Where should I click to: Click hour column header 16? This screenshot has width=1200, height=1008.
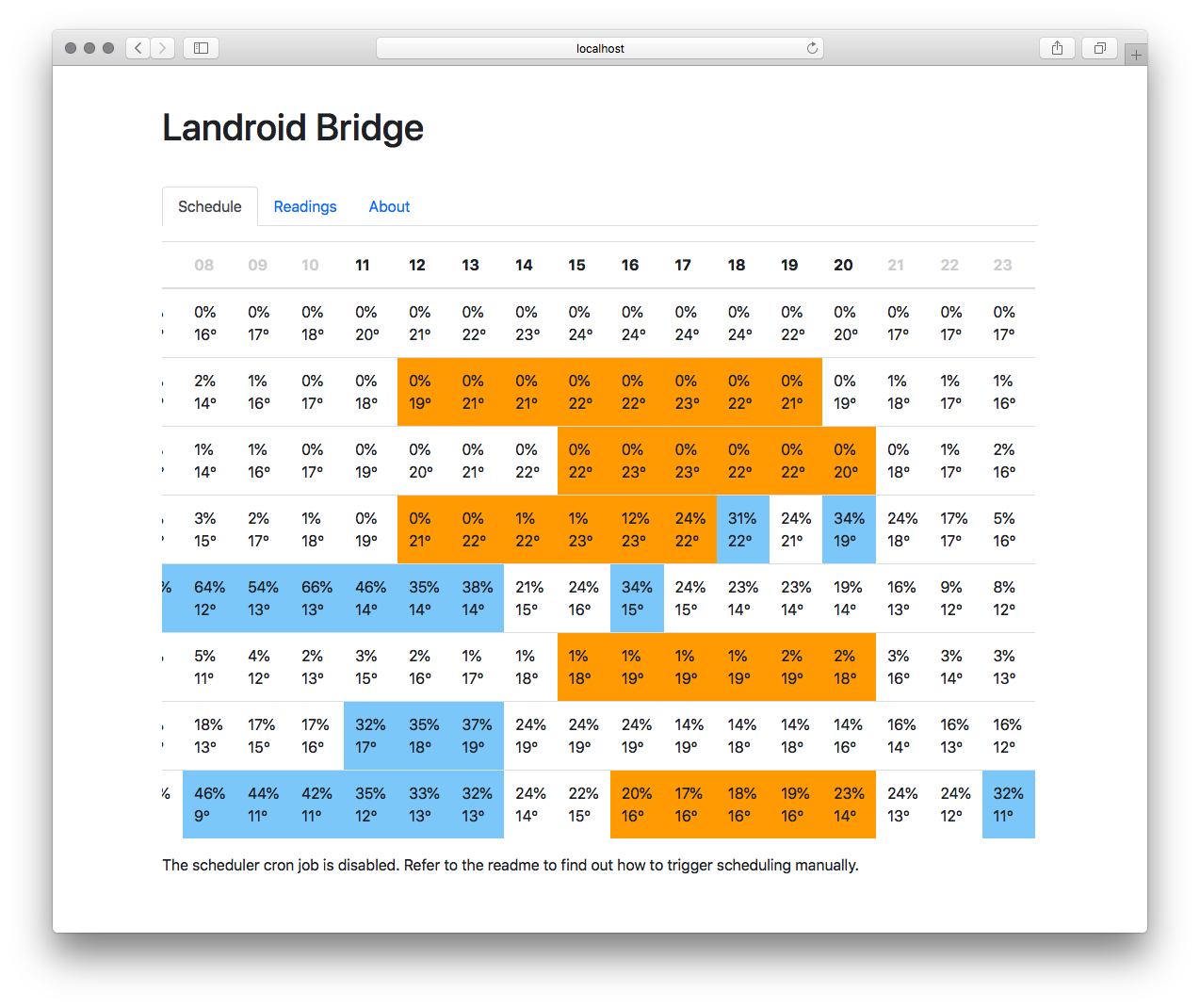(630, 265)
